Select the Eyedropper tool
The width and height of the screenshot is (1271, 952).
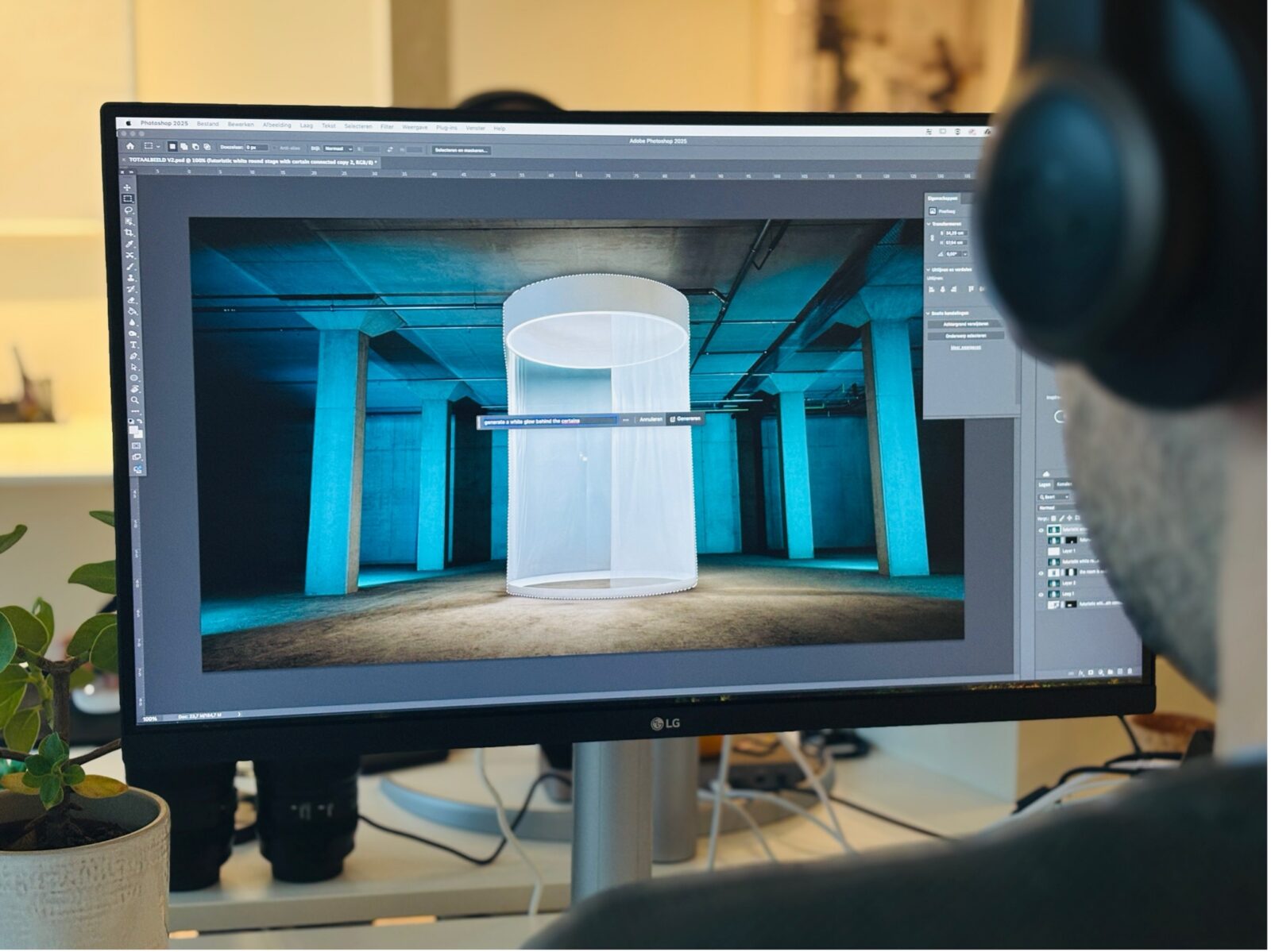pyautogui.click(x=130, y=244)
